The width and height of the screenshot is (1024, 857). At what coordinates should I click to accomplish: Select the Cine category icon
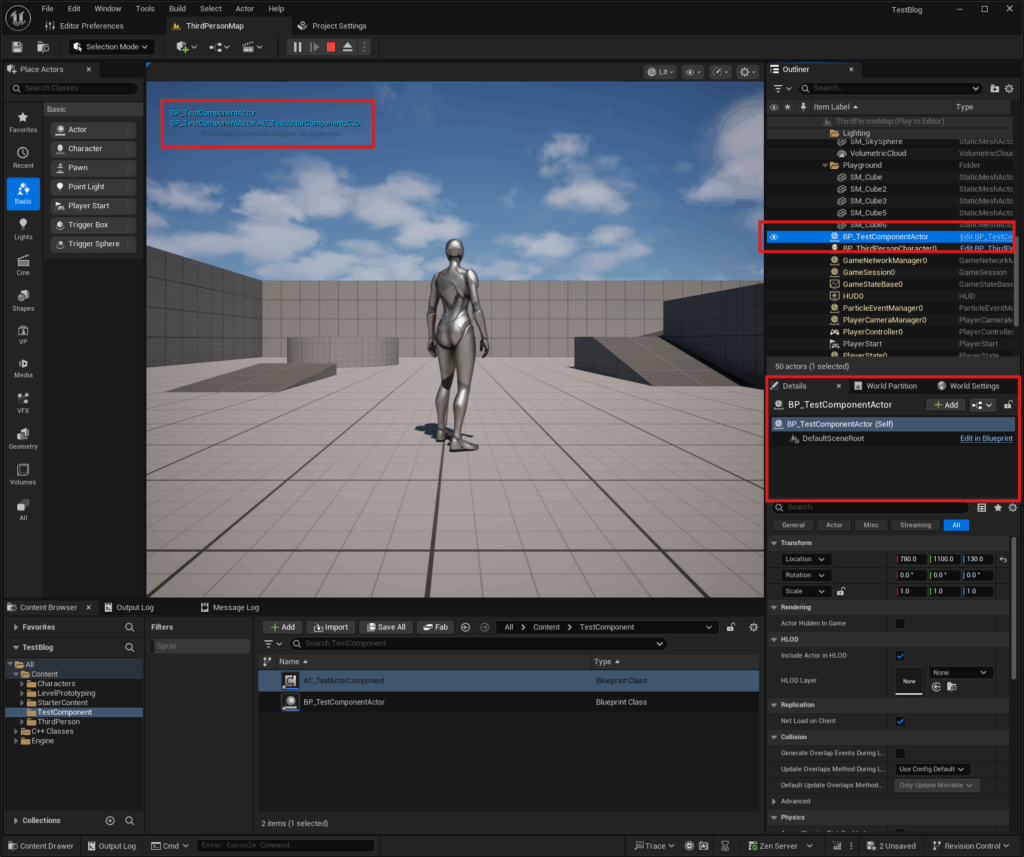click(x=23, y=265)
